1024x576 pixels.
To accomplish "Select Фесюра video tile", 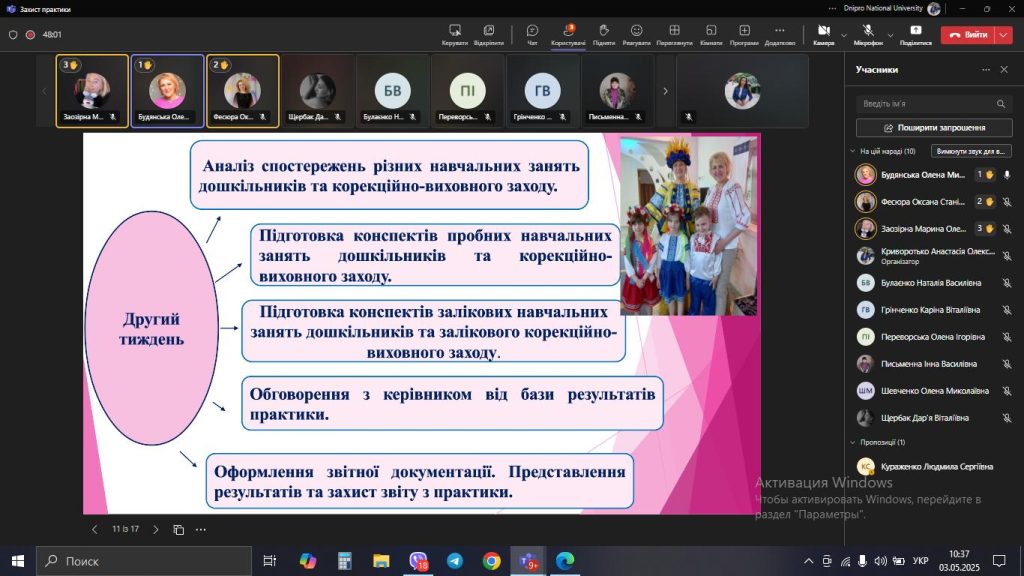I will click(242, 91).
